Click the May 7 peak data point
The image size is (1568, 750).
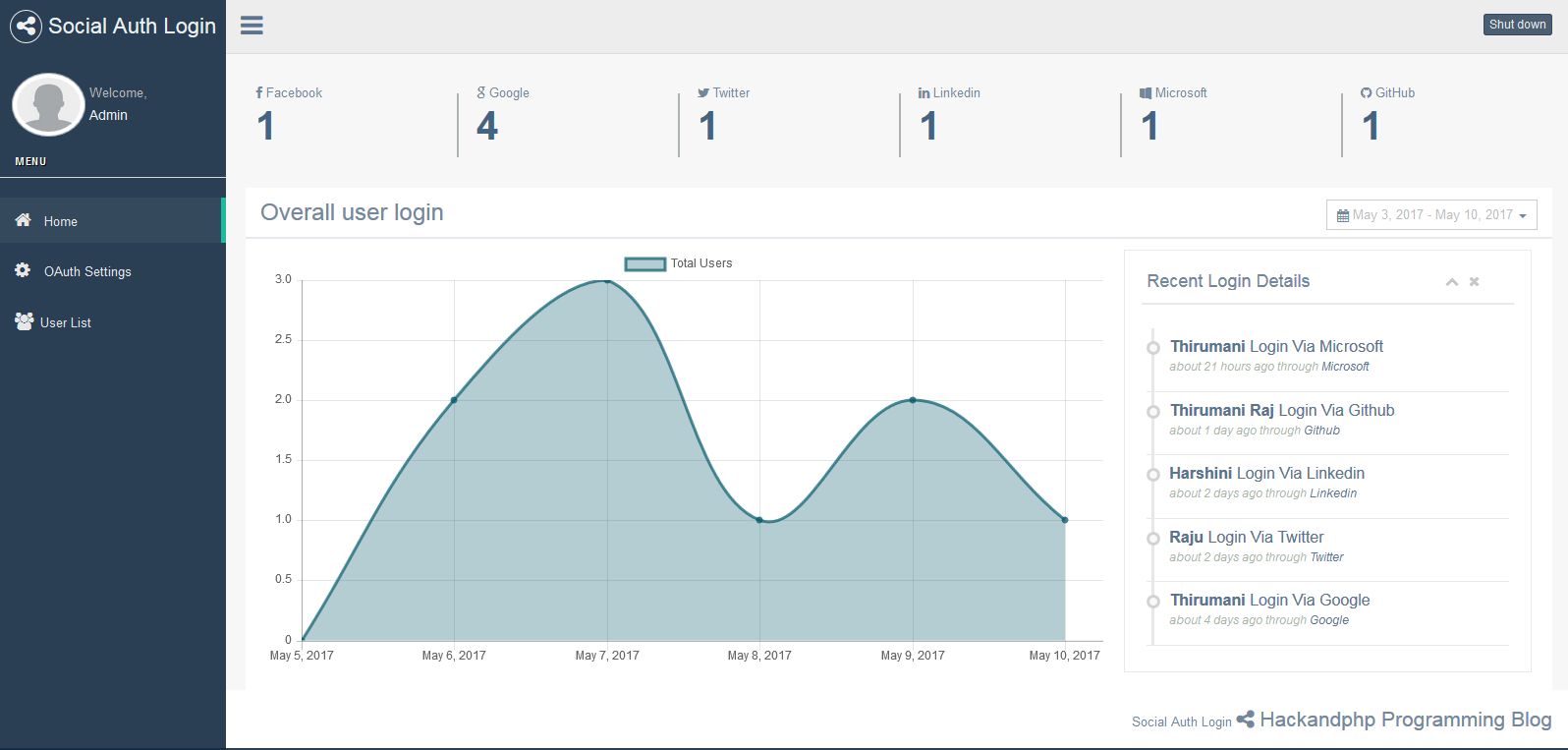[607, 281]
